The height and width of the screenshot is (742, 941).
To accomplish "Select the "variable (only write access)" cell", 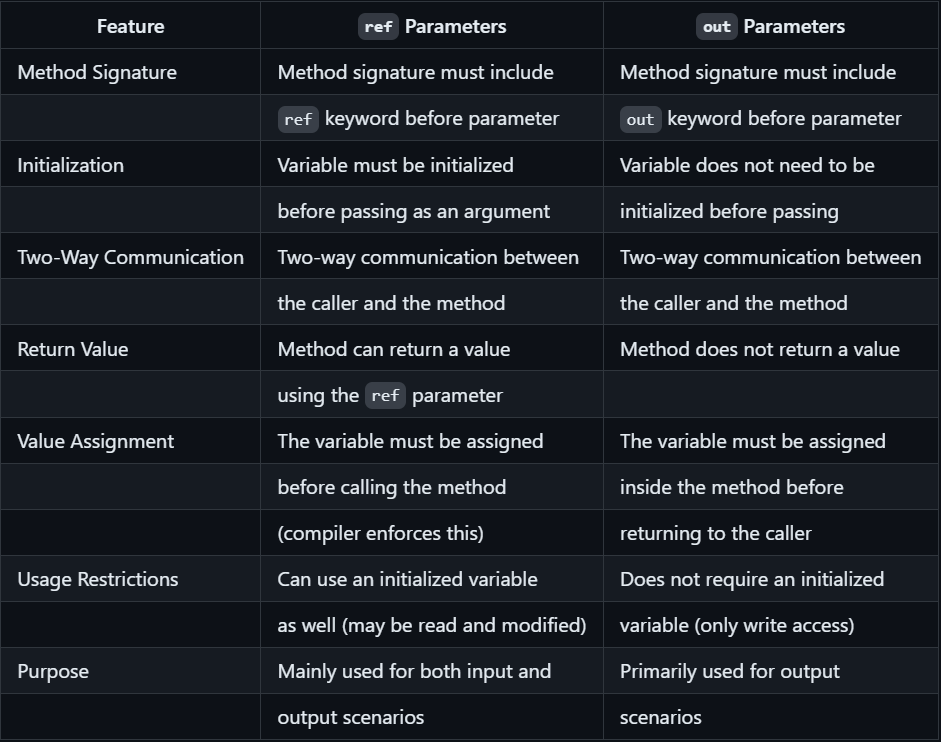I will (737, 625).
